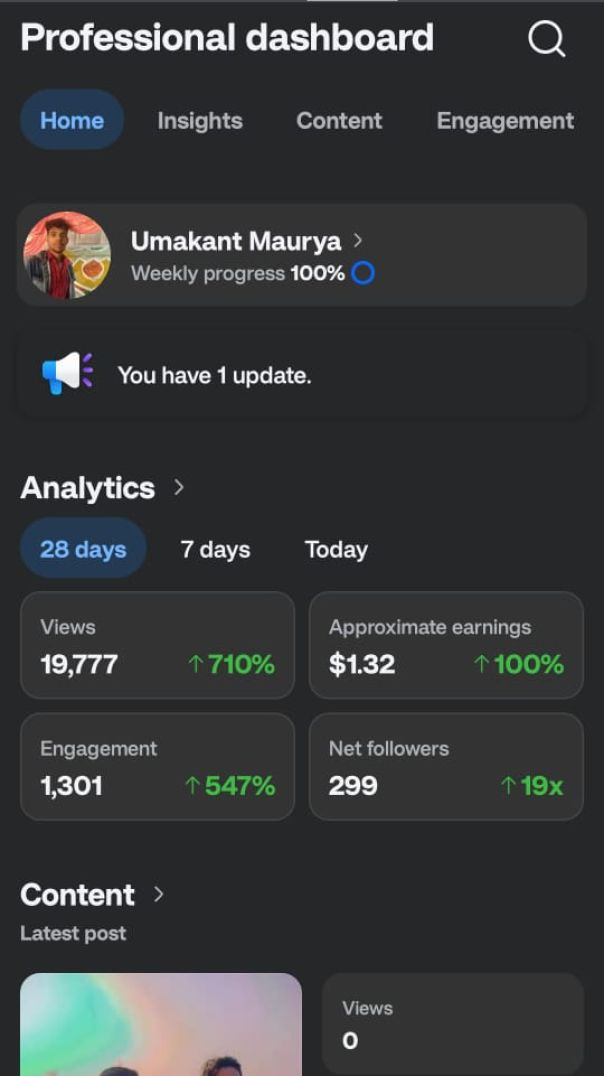Open the Engagement tab
The height and width of the screenshot is (1076, 604).
(x=505, y=121)
